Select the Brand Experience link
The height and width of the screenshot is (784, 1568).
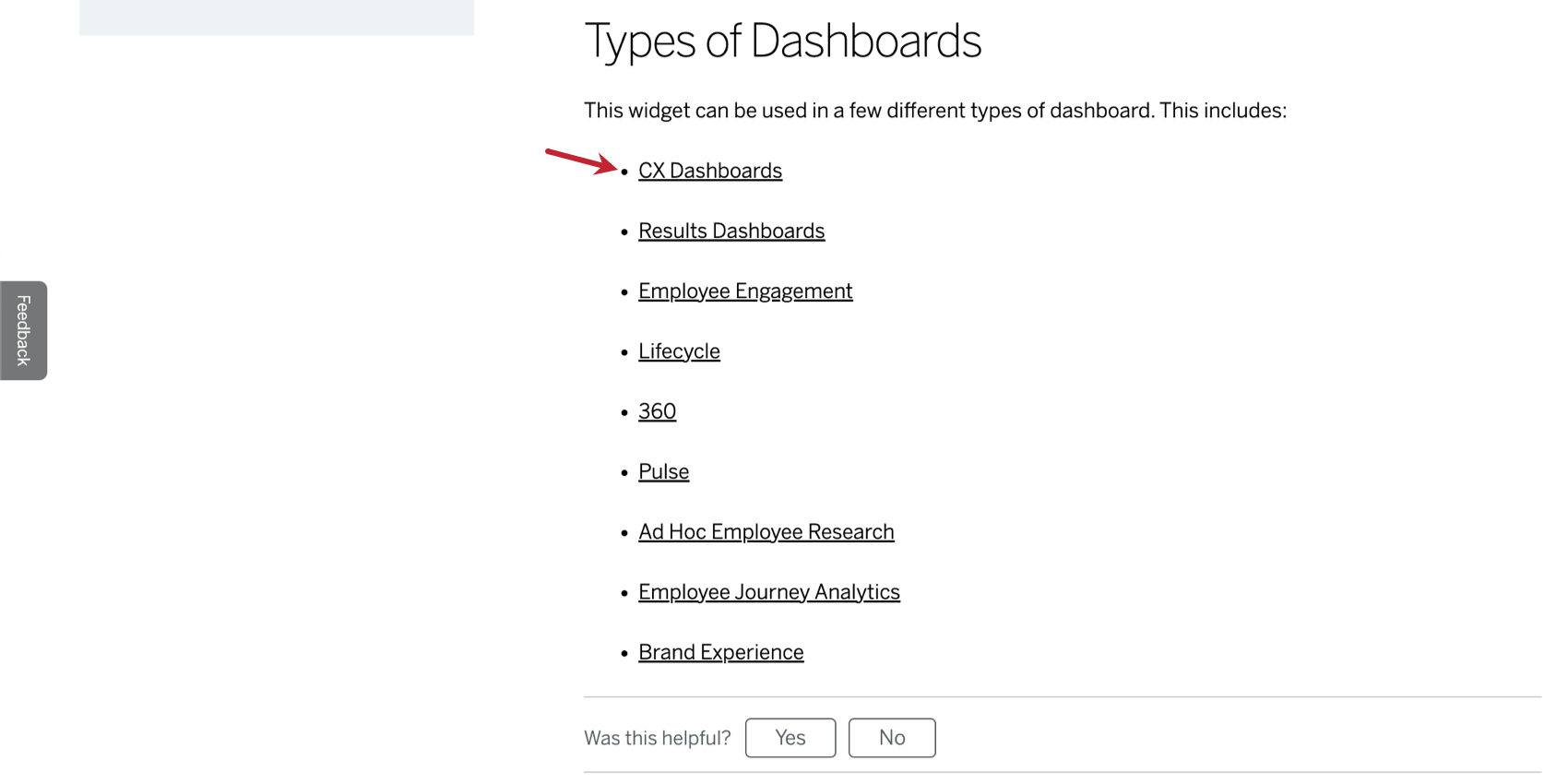720,652
